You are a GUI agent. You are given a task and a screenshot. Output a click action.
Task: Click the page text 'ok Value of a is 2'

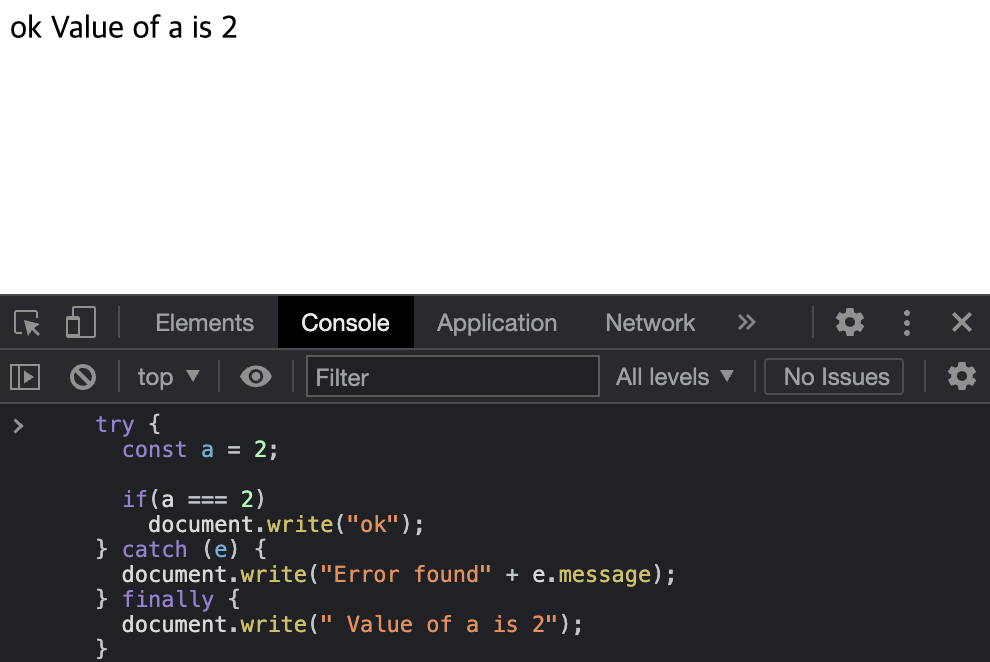pos(124,27)
